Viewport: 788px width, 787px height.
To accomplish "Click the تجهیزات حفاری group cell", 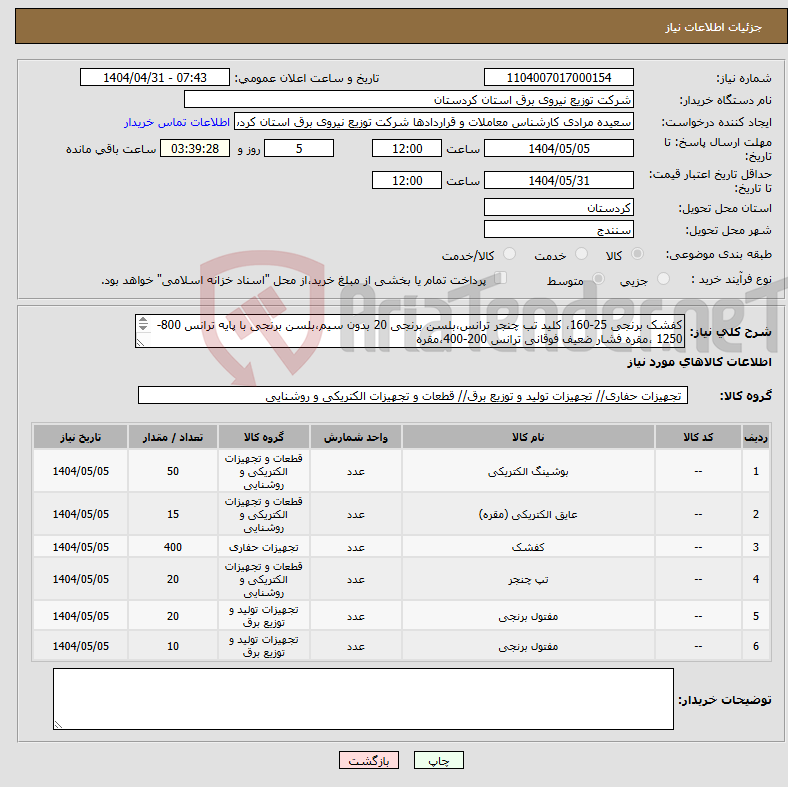I will coord(264,547).
